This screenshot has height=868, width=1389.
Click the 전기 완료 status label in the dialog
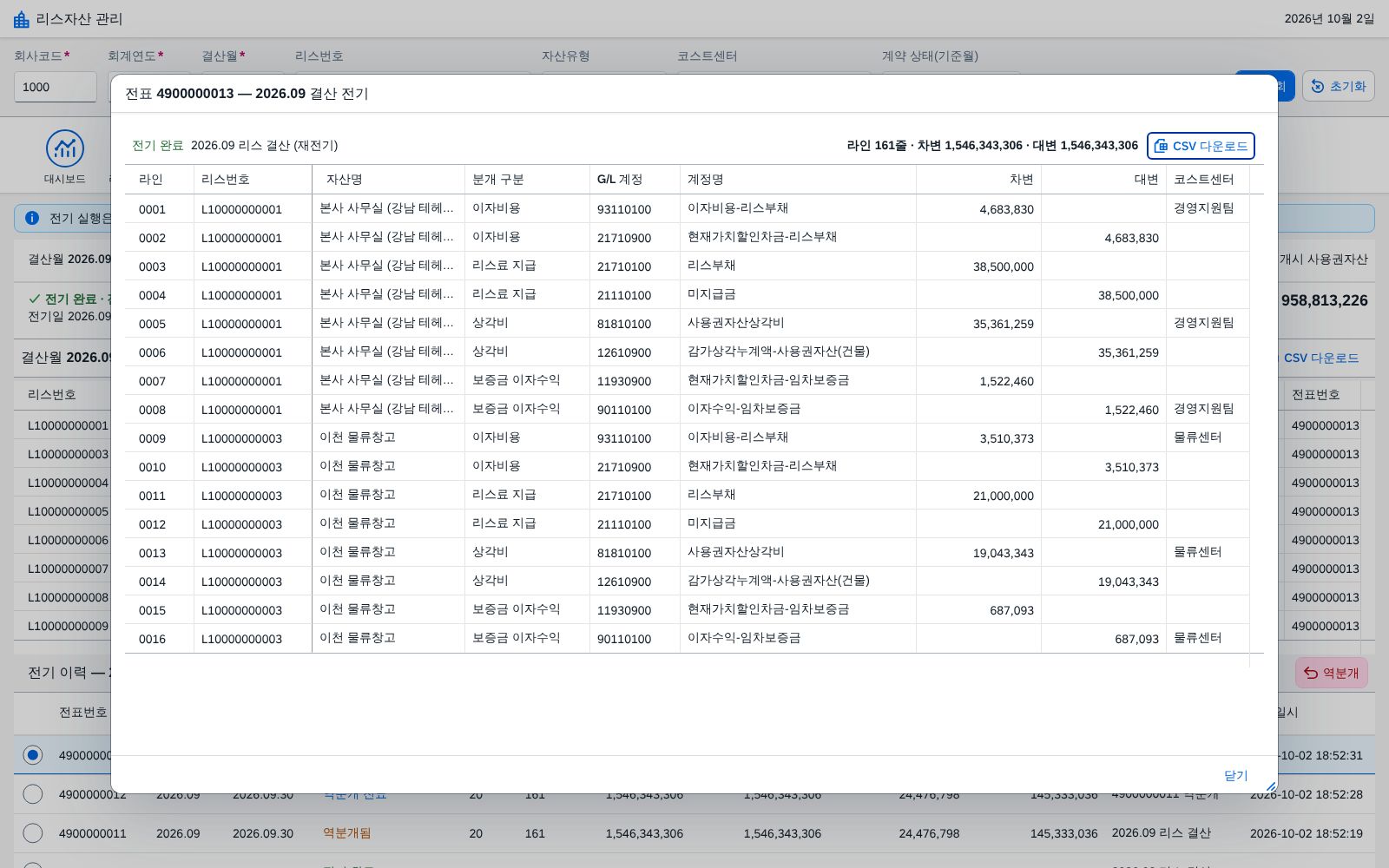(x=157, y=146)
